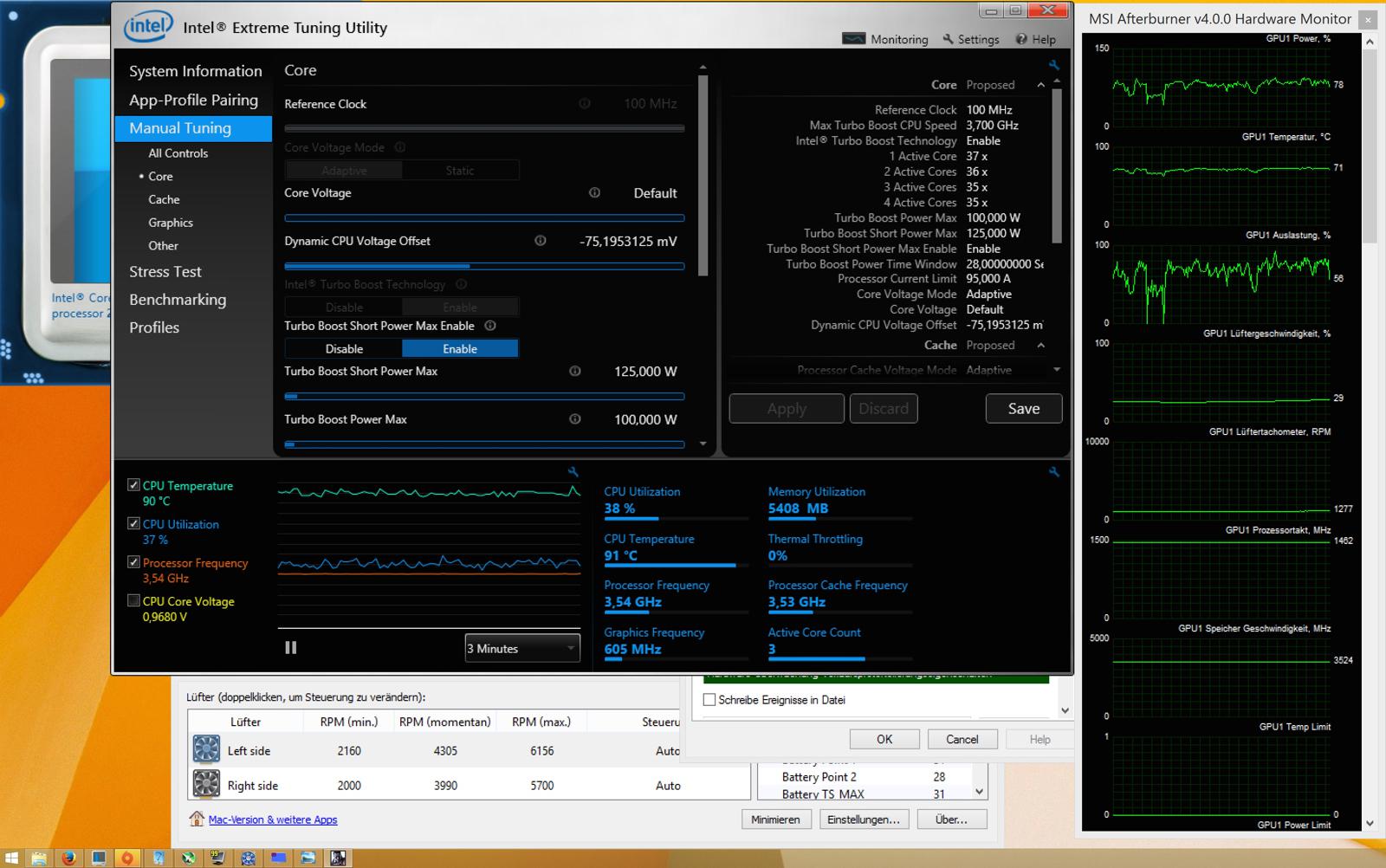This screenshot has height=868, width=1386.
Task: Open File Explorer from the taskbar
Action: click(x=39, y=858)
